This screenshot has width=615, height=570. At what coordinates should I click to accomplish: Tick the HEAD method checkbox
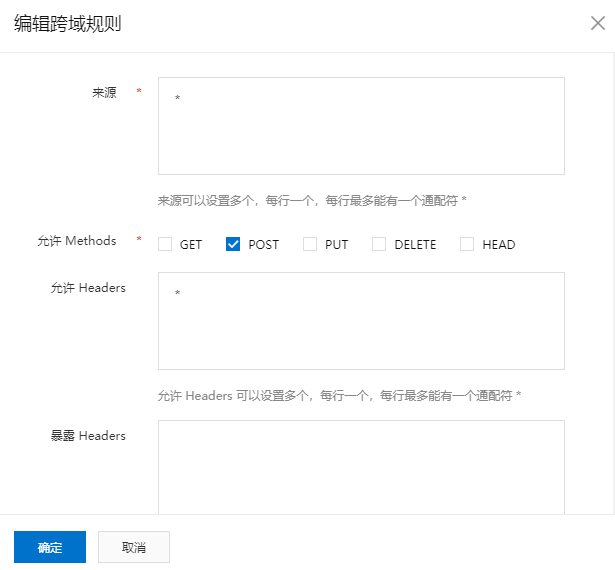[x=467, y=244]
